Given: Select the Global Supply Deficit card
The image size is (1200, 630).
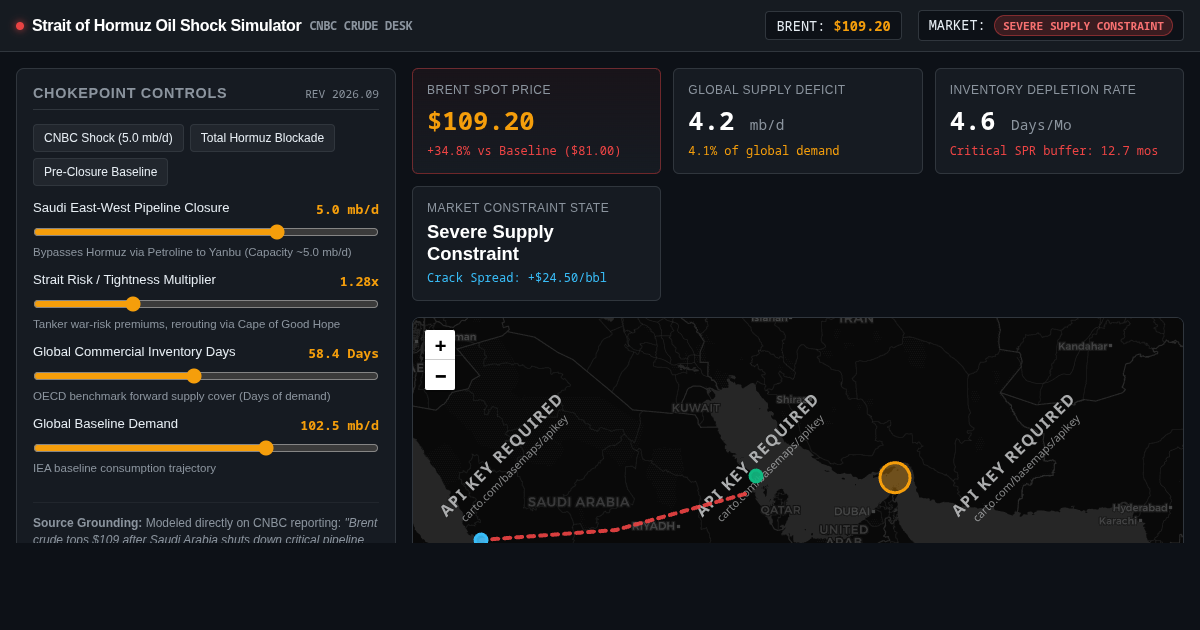Looking at the screenshot, I should tap(798, 121).
